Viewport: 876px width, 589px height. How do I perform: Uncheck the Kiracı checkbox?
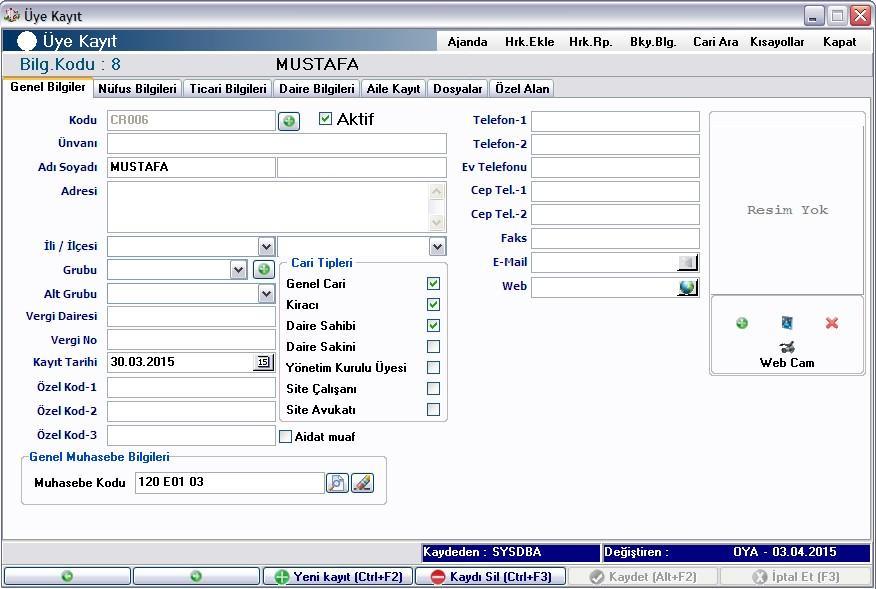[433, 305]
